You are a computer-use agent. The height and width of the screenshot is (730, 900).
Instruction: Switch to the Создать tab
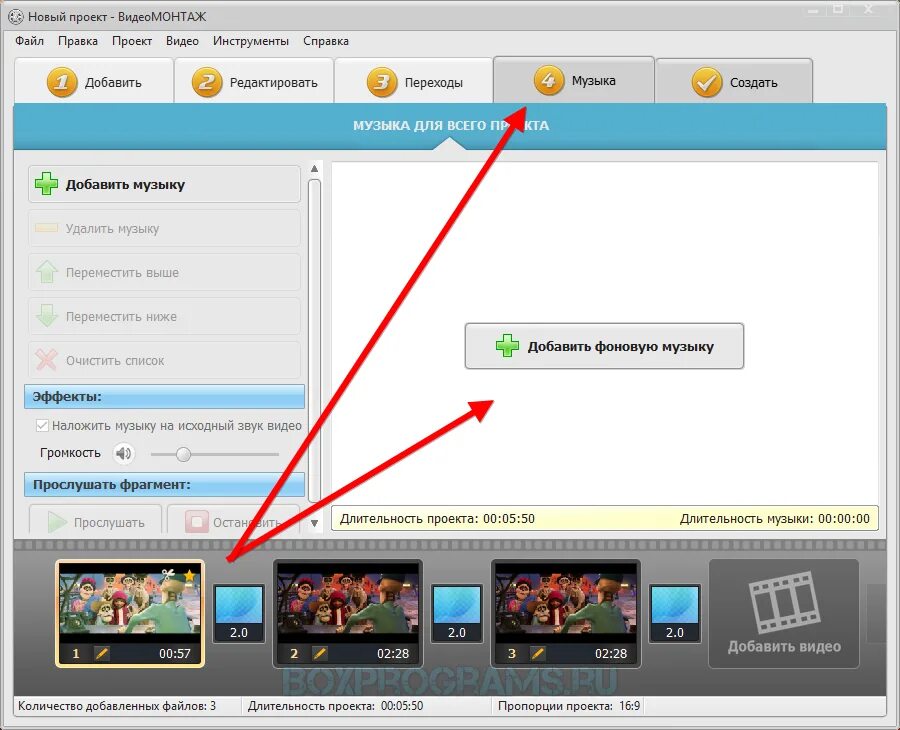[734, 81]
